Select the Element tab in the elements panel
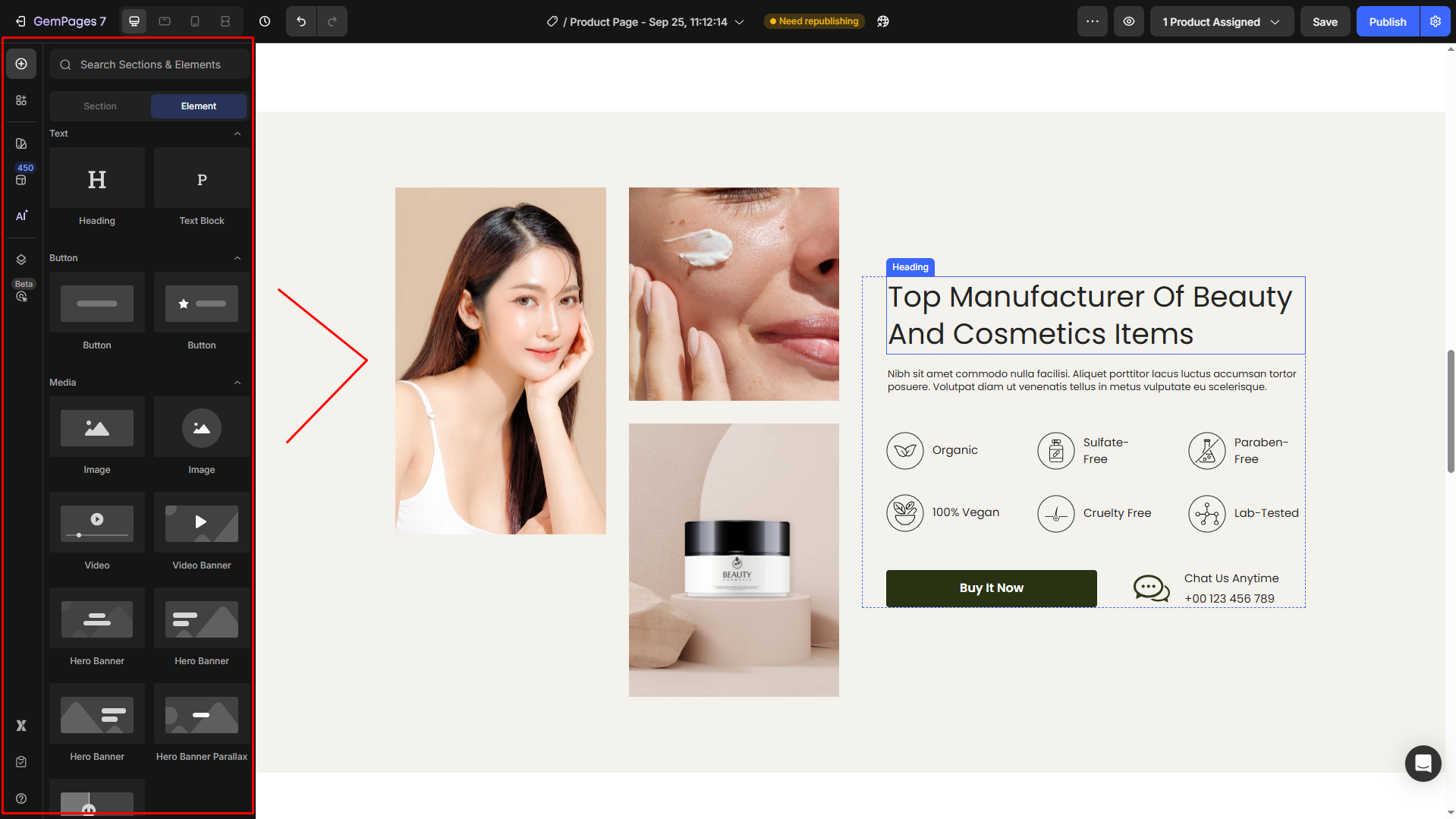Viewport: 1456px width, 819px height. pyautogui.click(x=199, y=106)
